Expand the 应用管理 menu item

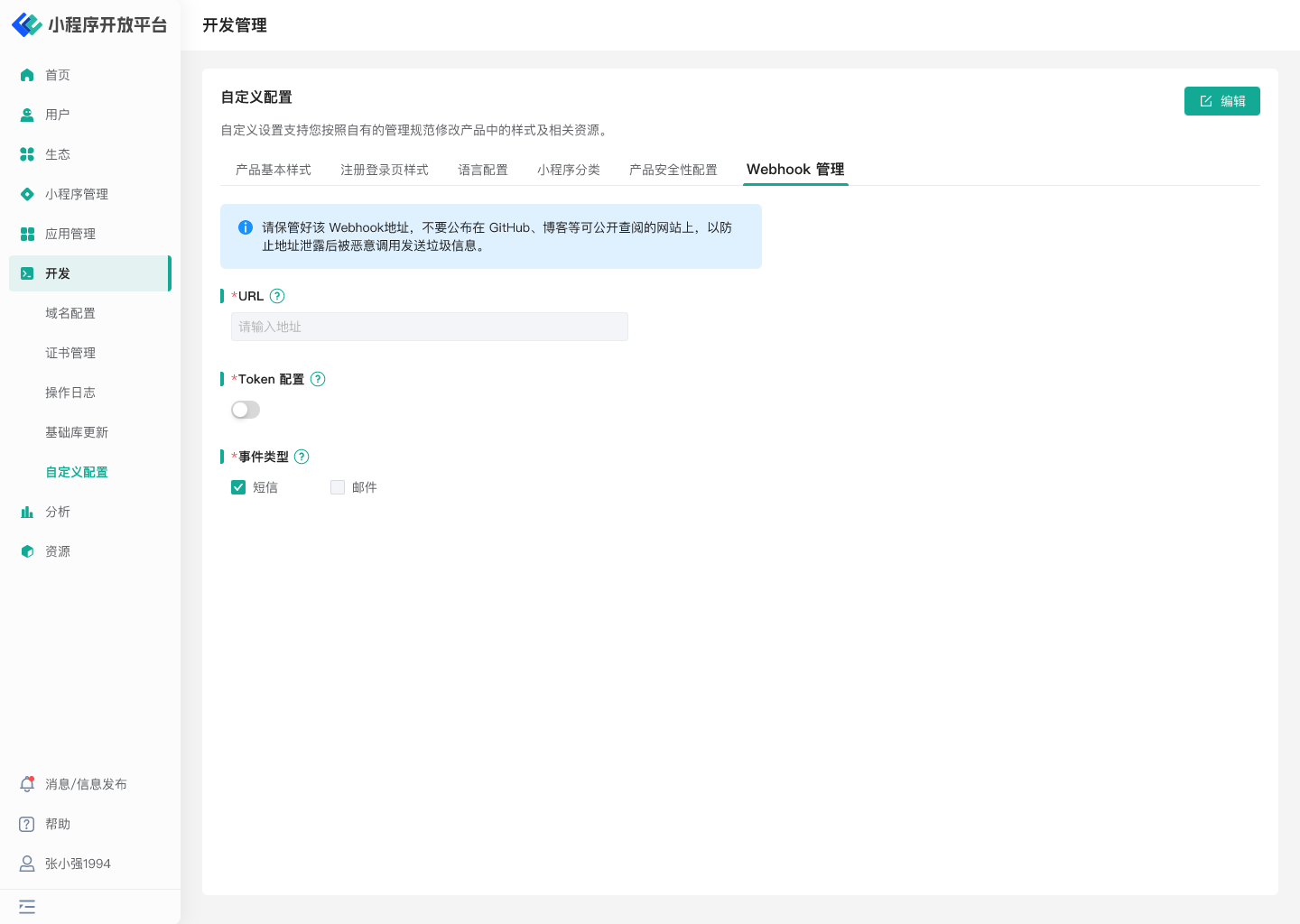pyautogui.click(x=70, y=234)
